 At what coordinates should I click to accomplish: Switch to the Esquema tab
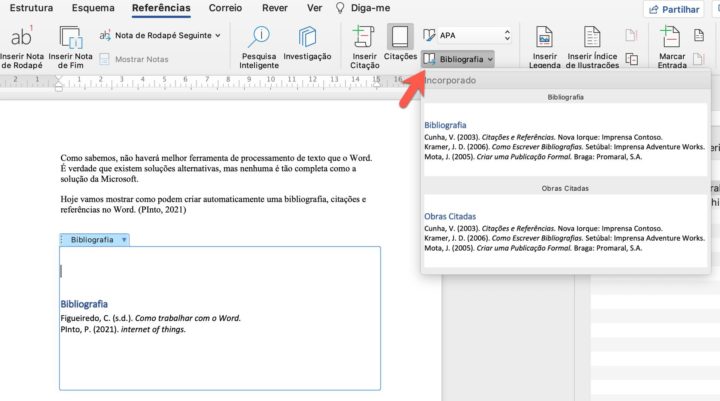(x=93, y=8)
